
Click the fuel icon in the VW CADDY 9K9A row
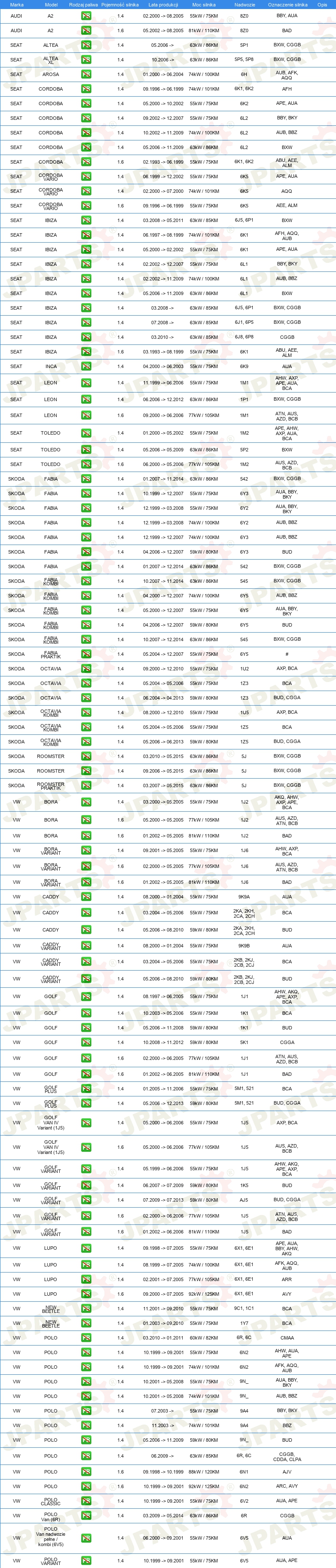point(86,897)
